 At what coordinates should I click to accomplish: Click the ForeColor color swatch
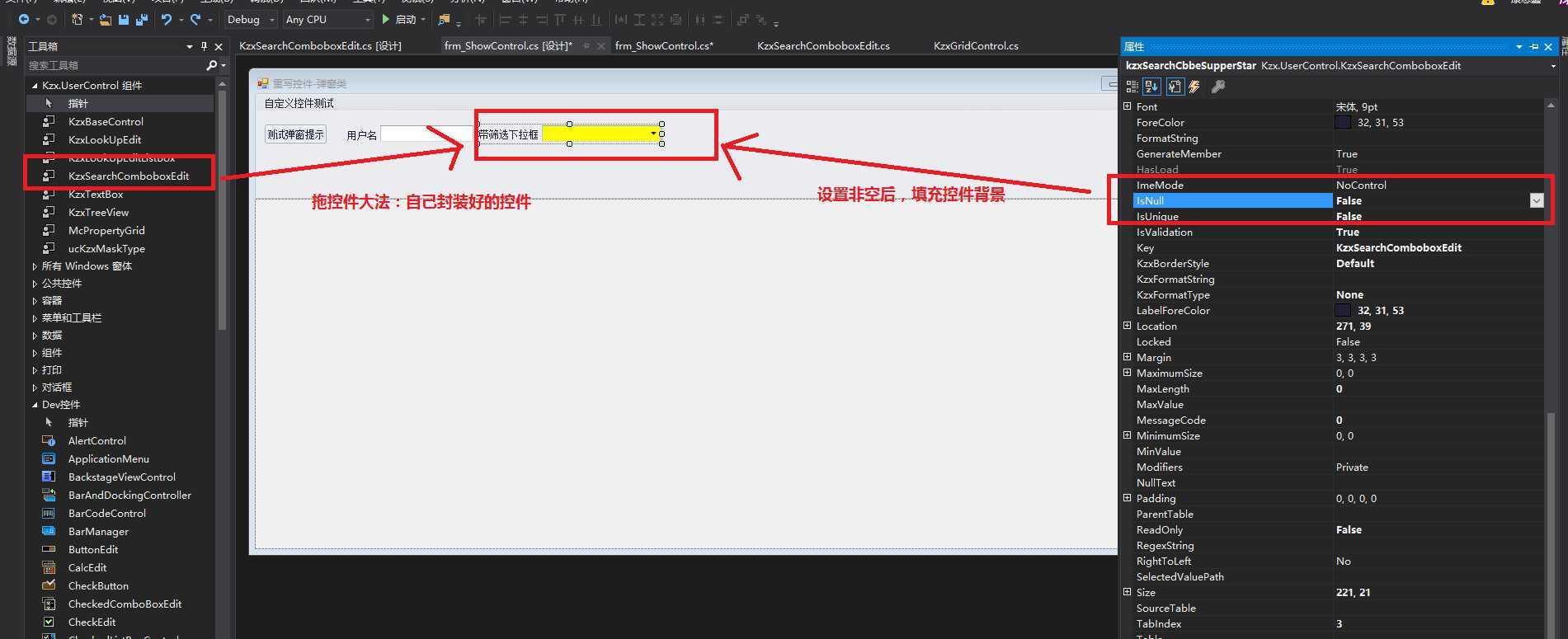pyautogui.click(x=1343, y=122)
